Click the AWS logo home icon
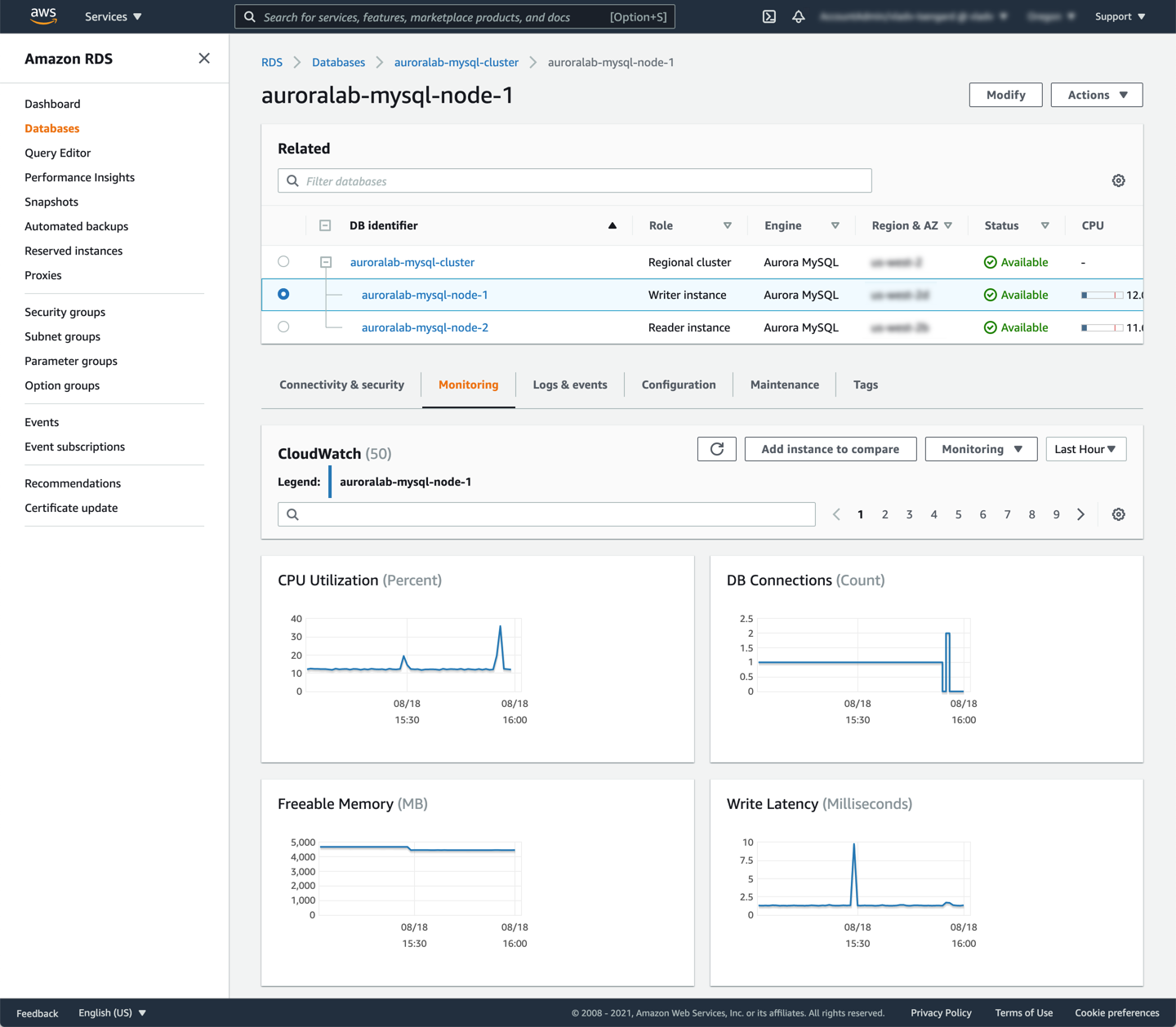Screen dimensions: 1176x1027 point(42,16)
